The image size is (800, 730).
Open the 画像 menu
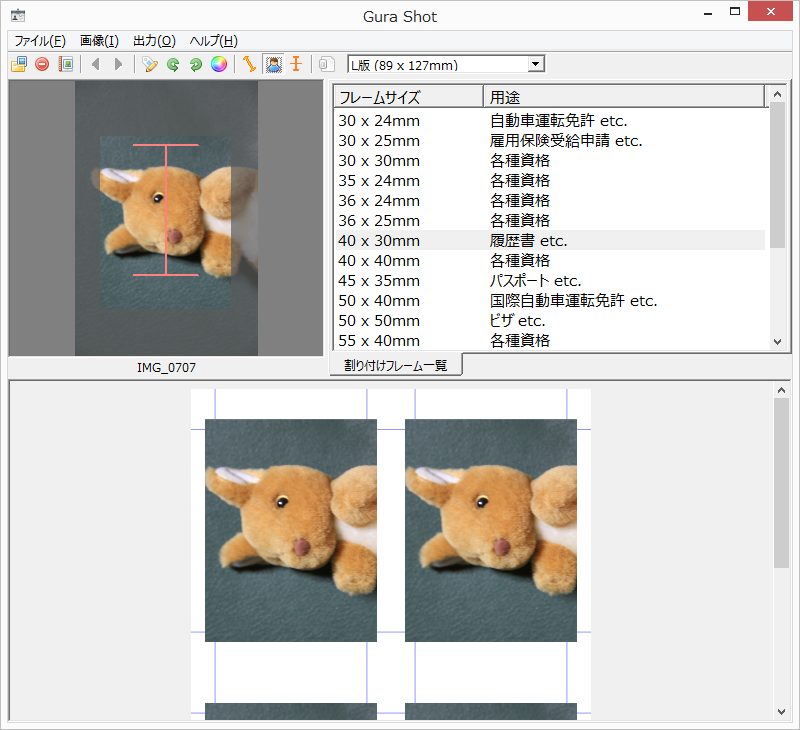tap(97, 41)
